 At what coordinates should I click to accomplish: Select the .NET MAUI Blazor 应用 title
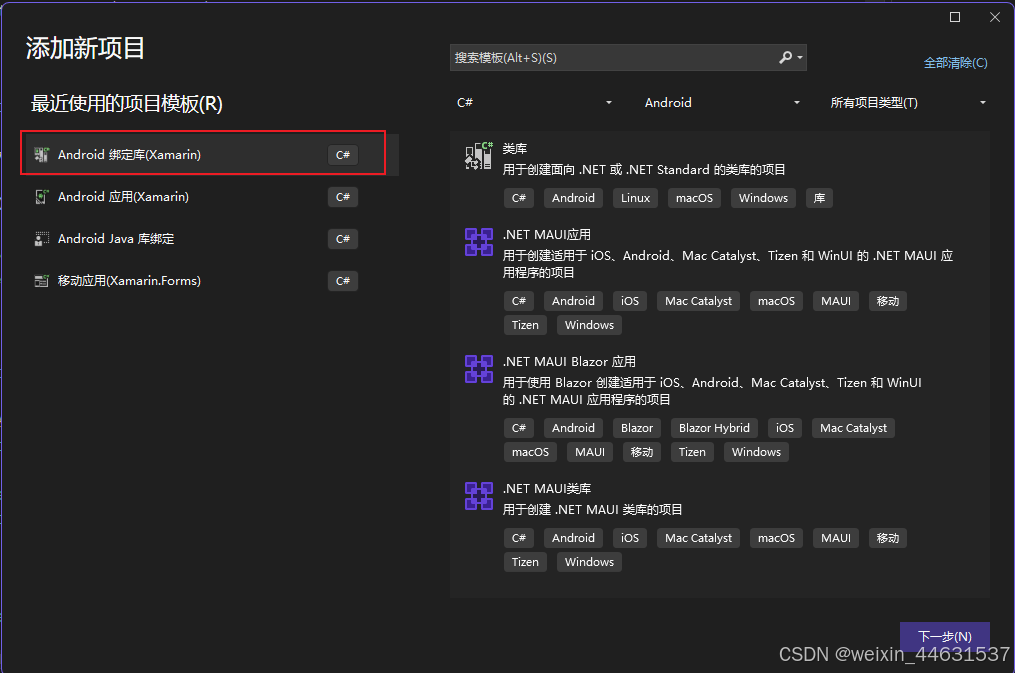(569, 362)
